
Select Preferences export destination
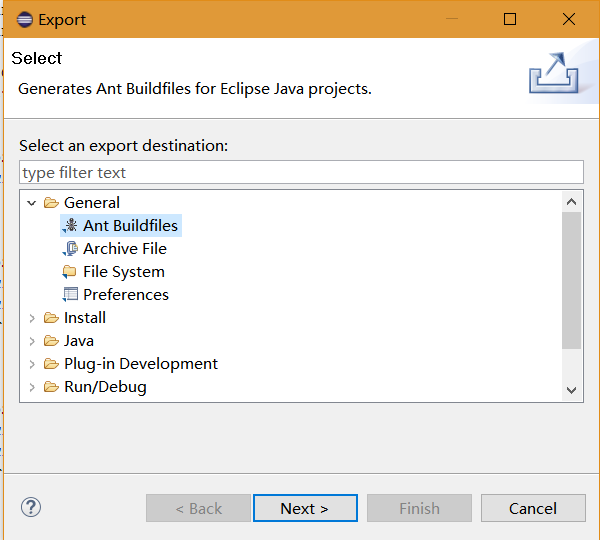[126, 295]
